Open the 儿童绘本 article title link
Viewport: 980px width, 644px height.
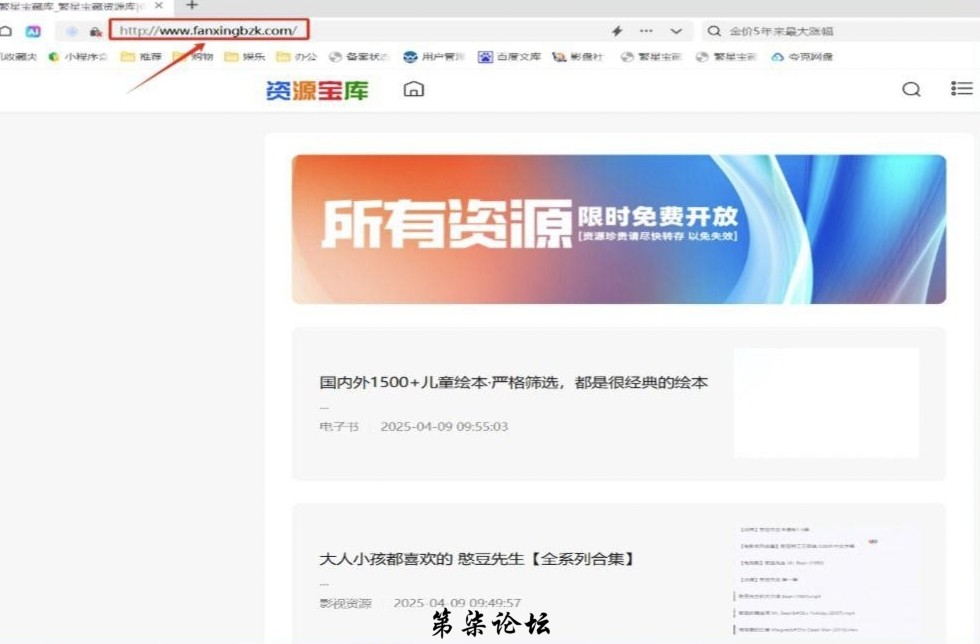pyautogui.click(x=513, y=383)
